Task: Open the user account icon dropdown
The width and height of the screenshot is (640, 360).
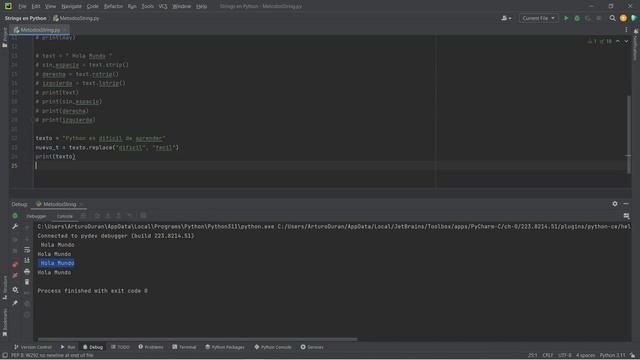Action: pos(506,18)
